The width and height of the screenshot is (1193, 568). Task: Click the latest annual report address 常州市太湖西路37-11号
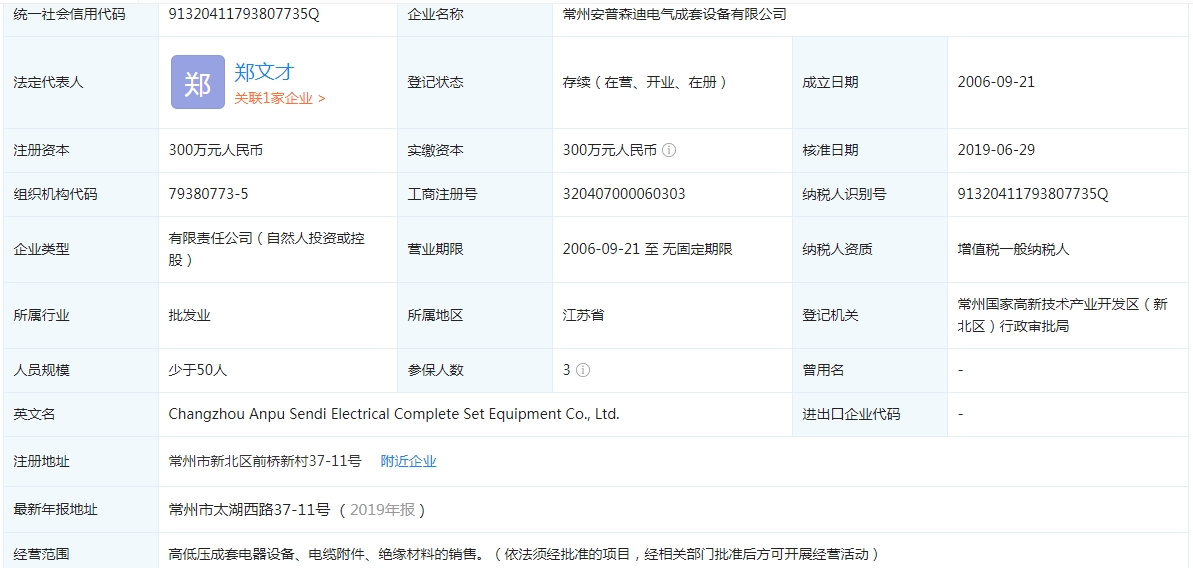[249, 510]
